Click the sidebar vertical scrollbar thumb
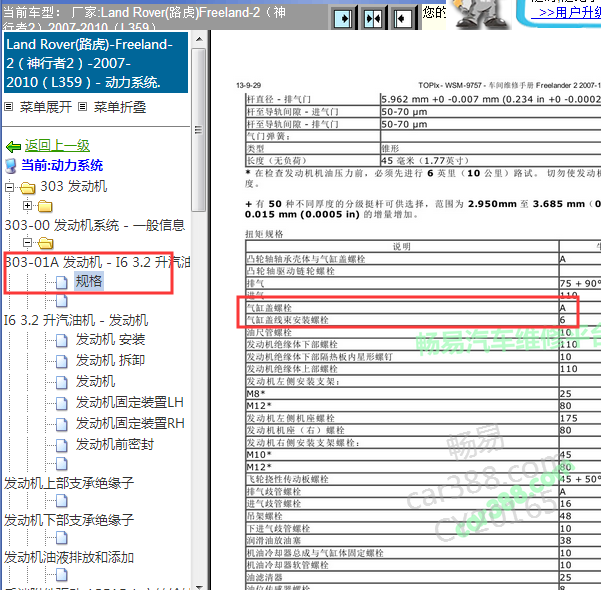The height and width of the screenshot is (590, 601). [199, 130]
